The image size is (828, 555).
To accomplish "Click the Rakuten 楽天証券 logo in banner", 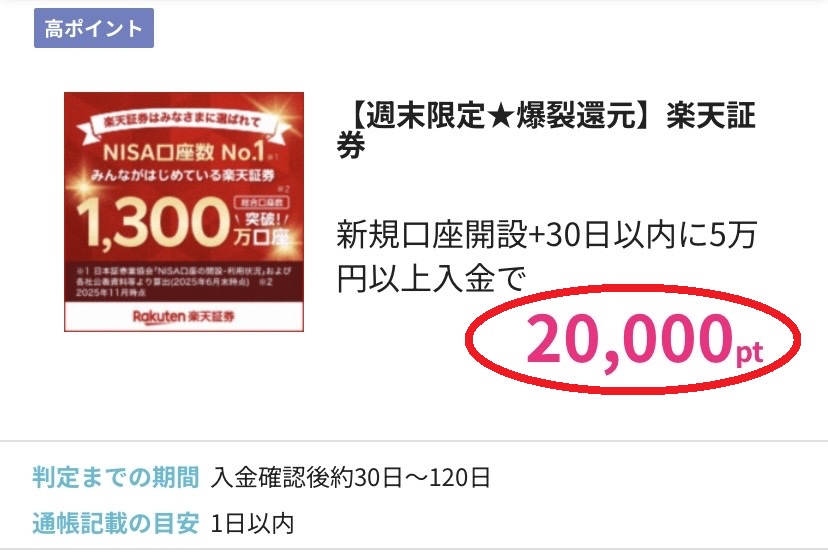I will tap(183, 316).
